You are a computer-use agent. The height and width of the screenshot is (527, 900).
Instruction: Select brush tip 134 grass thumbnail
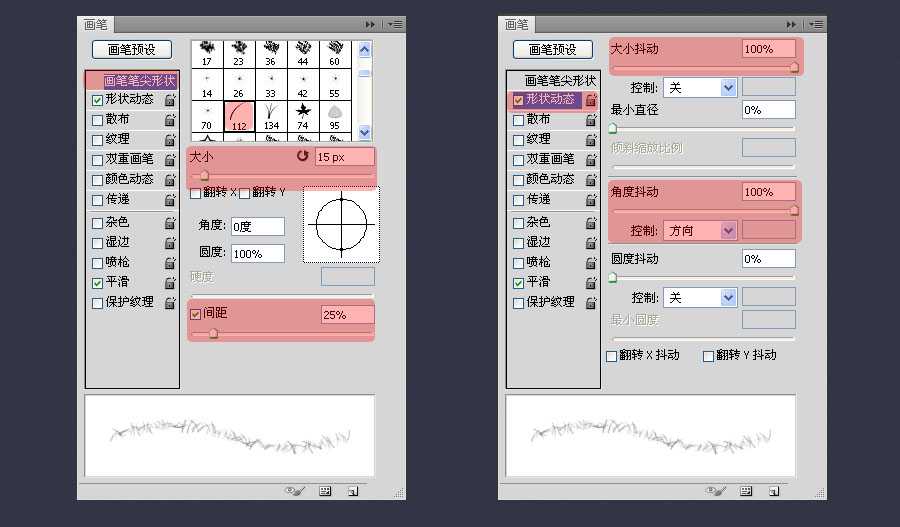(271, 117)
